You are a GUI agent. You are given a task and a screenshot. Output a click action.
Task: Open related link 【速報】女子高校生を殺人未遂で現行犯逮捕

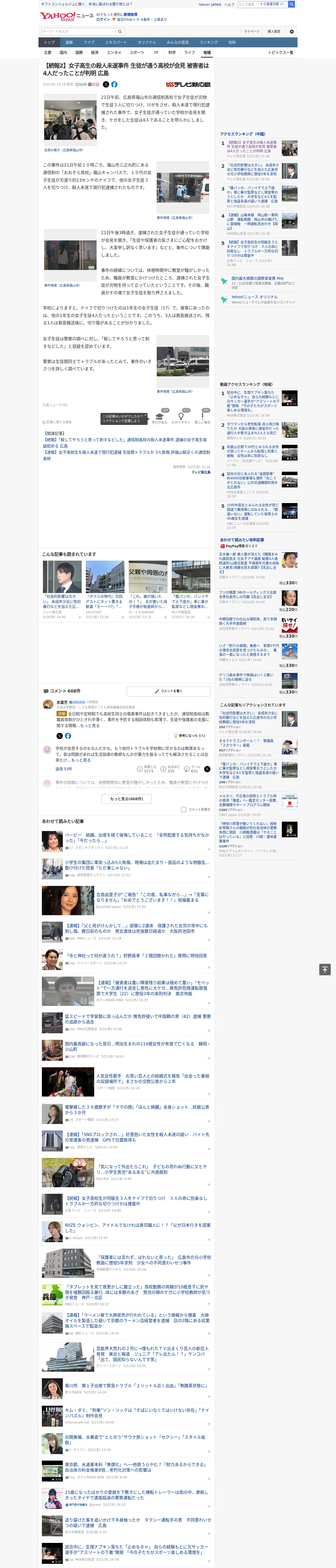[x=126, y=455]
